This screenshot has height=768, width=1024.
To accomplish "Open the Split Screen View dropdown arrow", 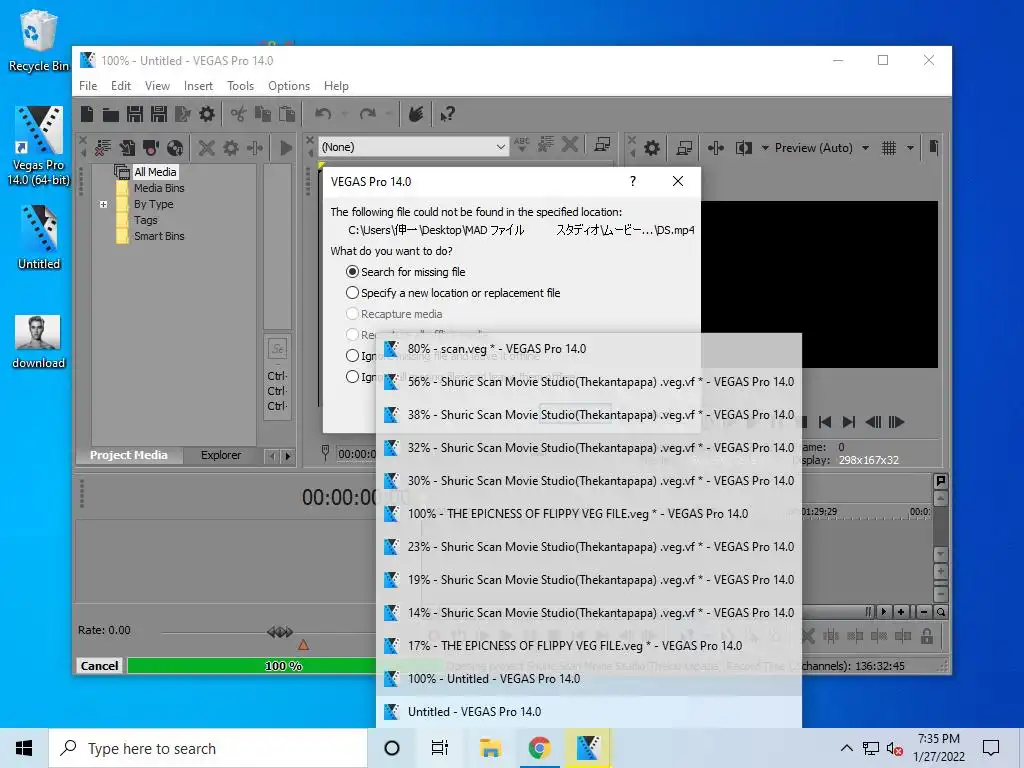I will point(765,148).
